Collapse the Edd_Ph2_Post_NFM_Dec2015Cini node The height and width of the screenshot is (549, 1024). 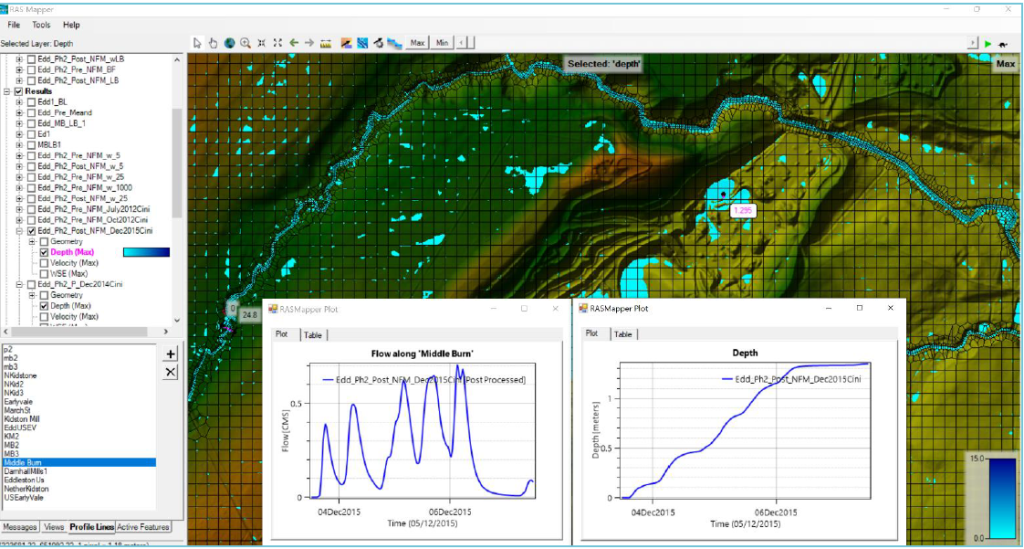19,230
